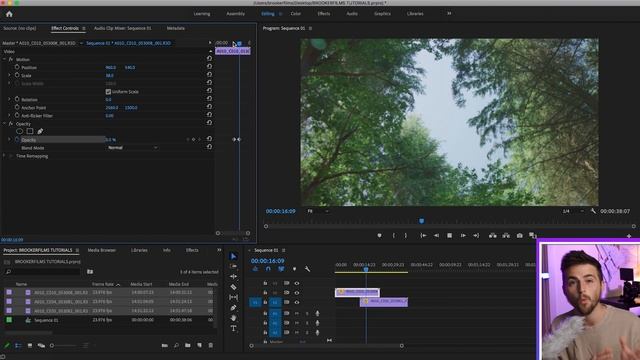The width and height of the screenshot is (640, 360).
Task: Expand the Rotation property
Action: [x=9, y=99]
